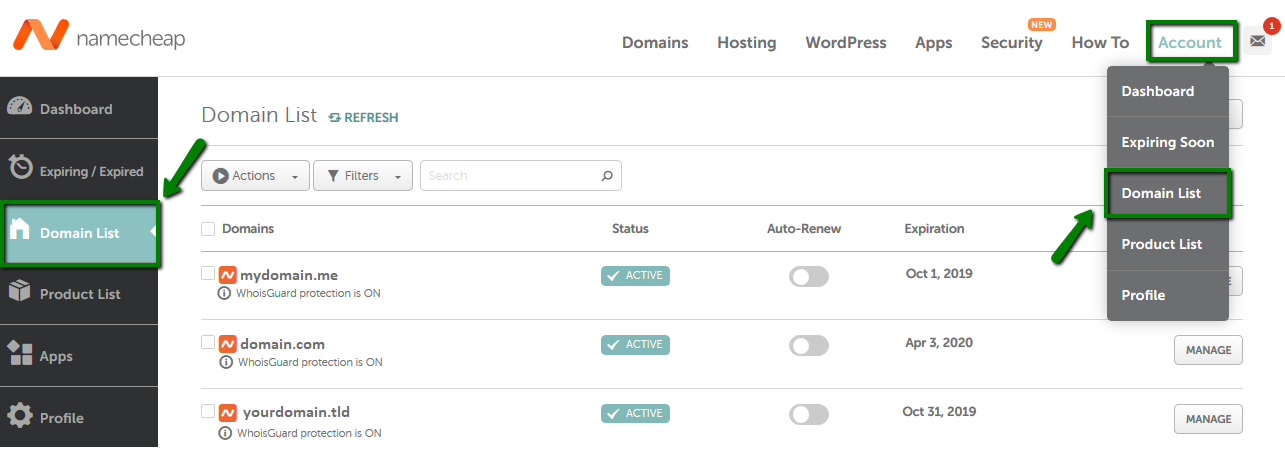The width and height of the screenshot is (1285, 450).
Task: Tick the select-all Domains checkbox
Action: pos(208,229)
